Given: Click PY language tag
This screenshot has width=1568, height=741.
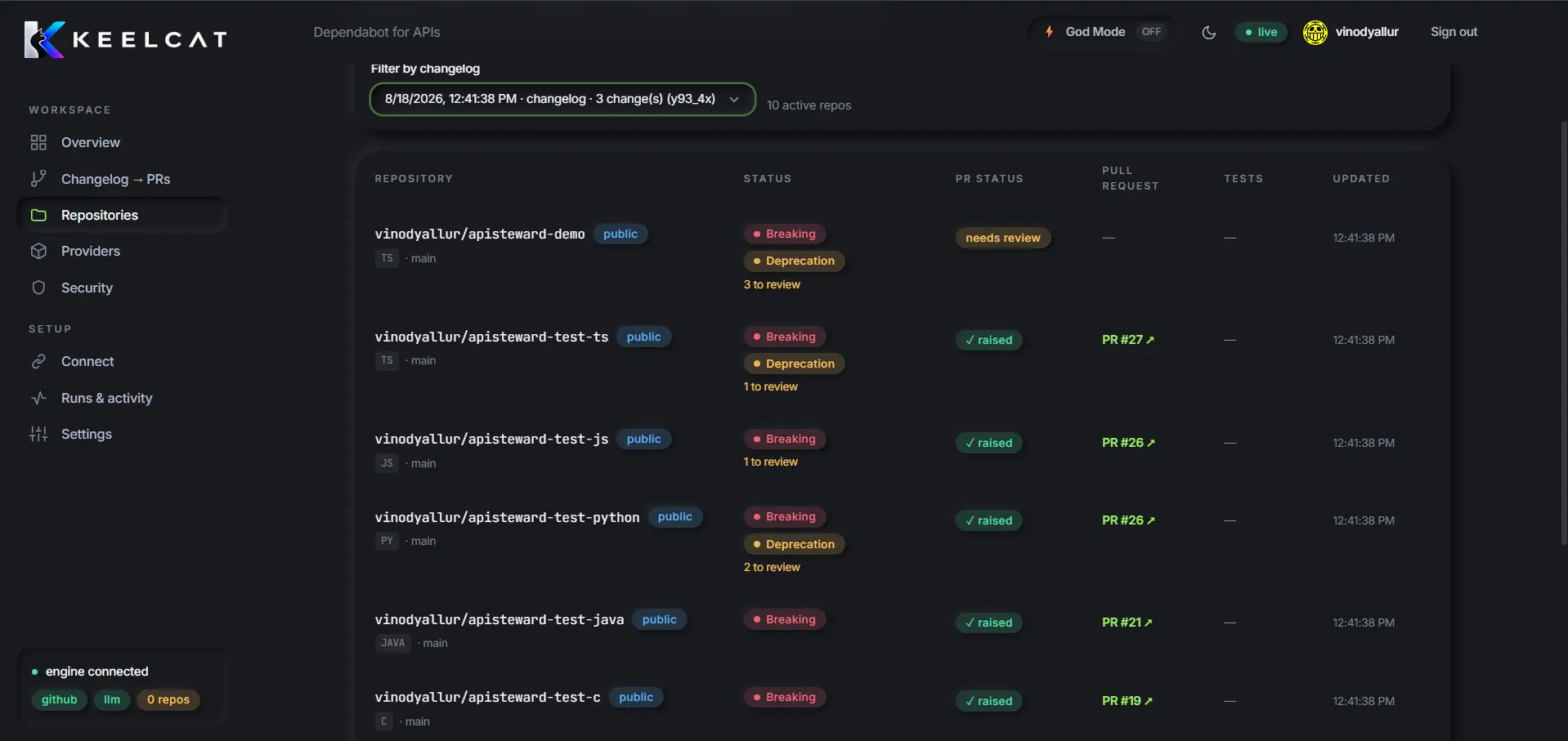Looking at the screenshot, I should (x=387, y=541).
